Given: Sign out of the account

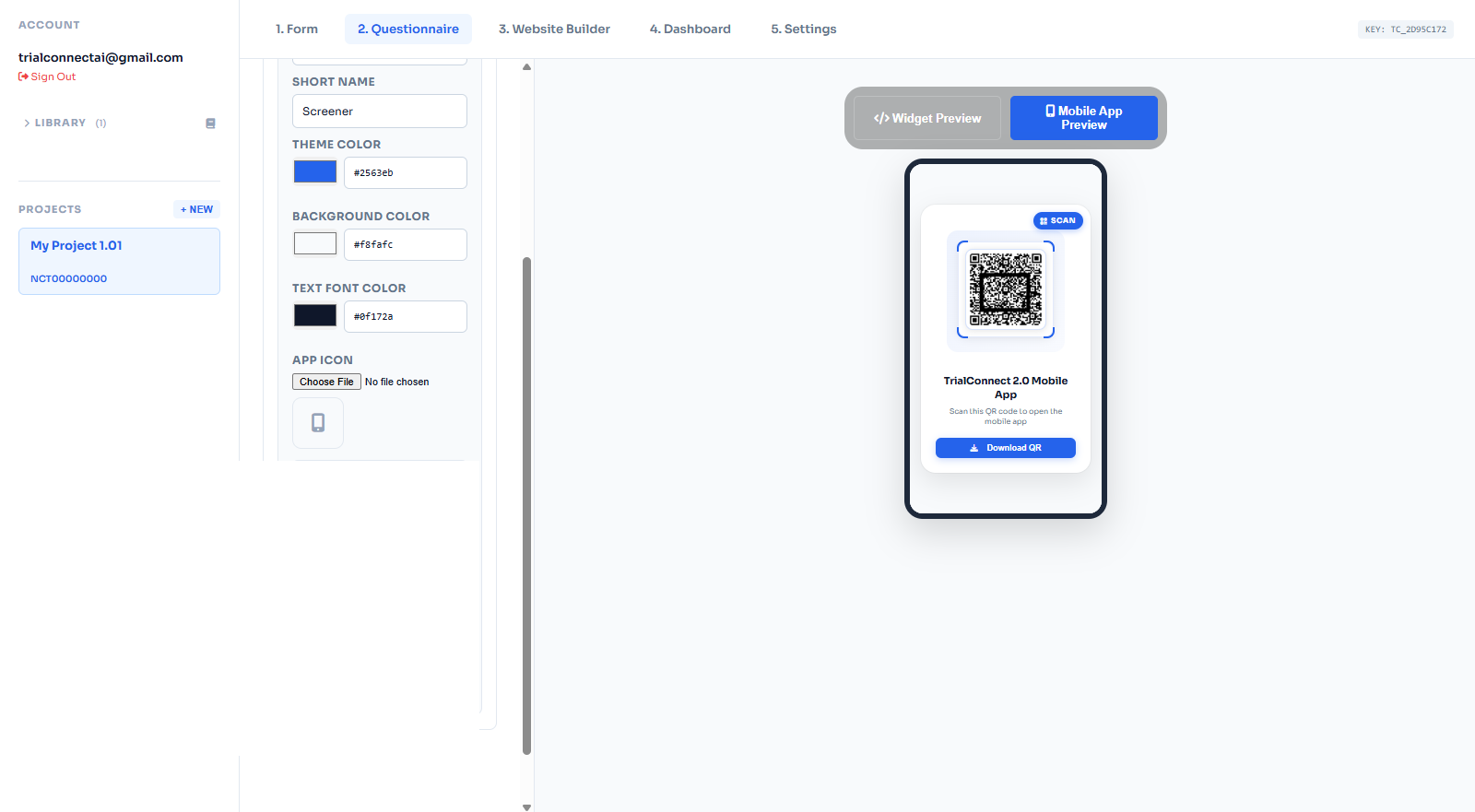Looking at the screenshot, I should tap(47, 76).
